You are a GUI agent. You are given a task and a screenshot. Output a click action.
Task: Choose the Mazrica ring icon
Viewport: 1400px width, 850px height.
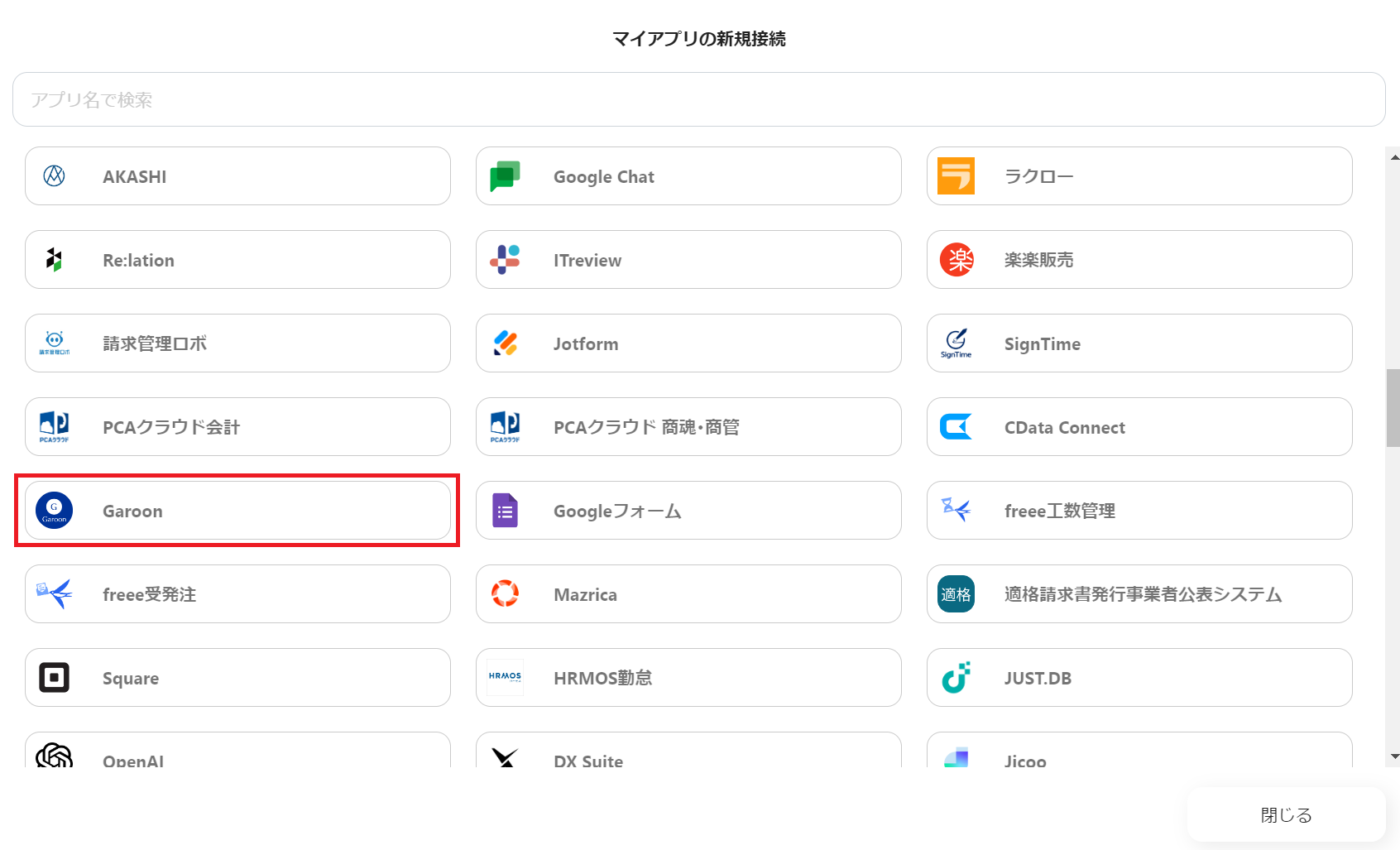pos(505,593)
